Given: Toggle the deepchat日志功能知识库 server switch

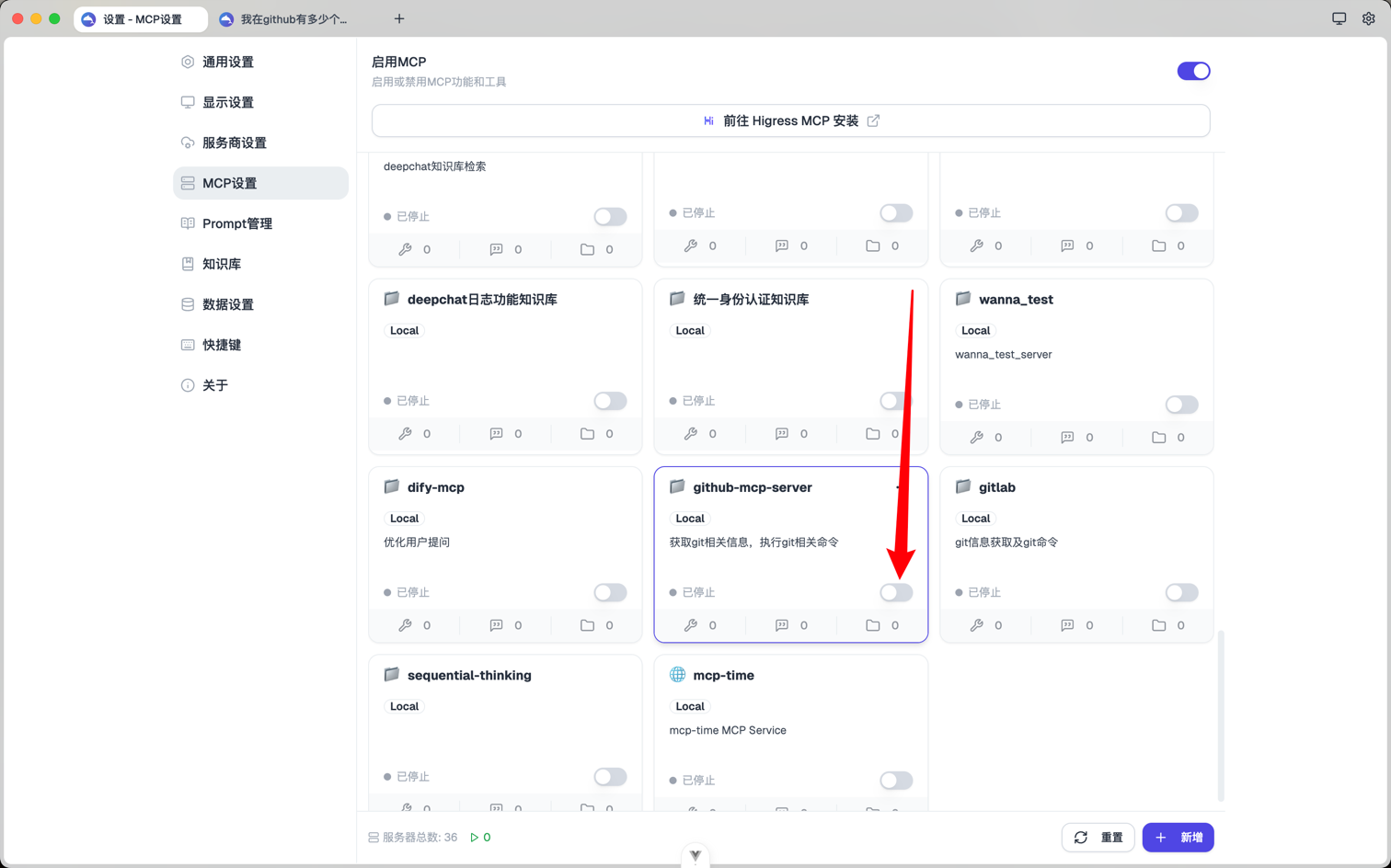Looking at the screenshot, I should coord(610,401).
